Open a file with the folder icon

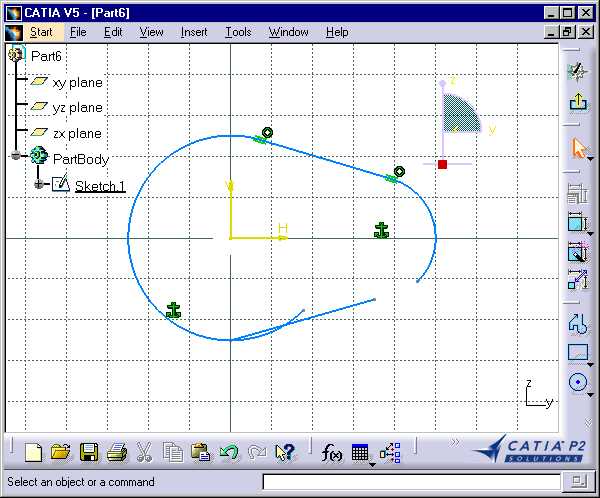pyautogui.click(x=61, y=452)
